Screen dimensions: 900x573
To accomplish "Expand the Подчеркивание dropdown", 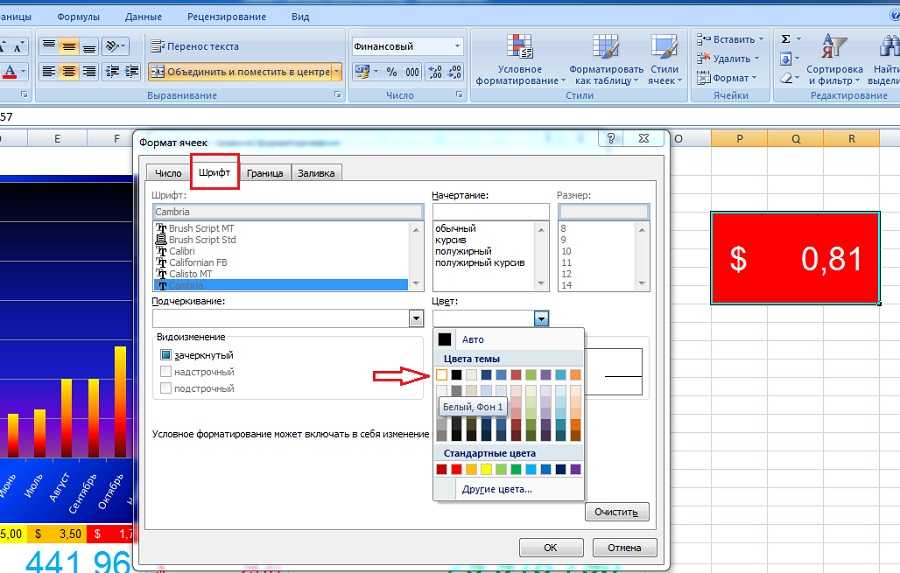I will 416,318.
